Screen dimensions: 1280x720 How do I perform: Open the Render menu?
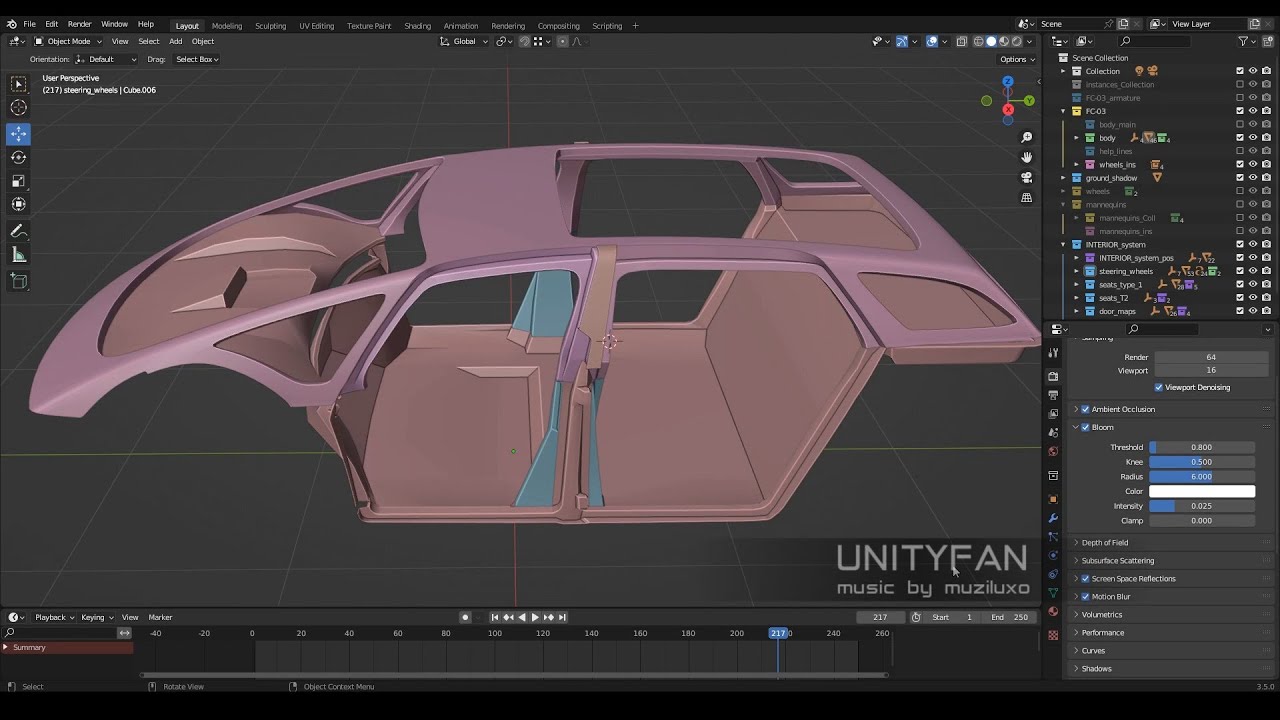[x=80, y=24]
